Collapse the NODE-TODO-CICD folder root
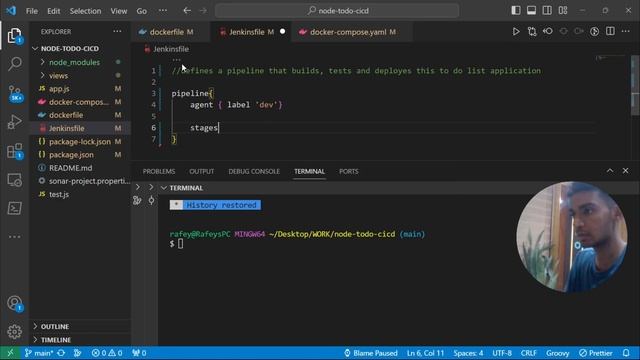 point(80,49)
